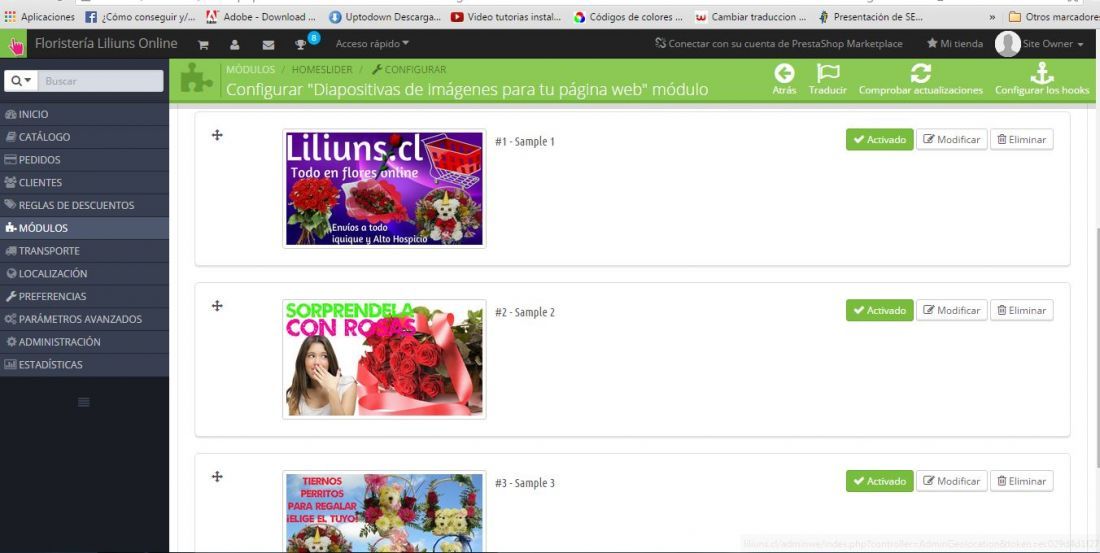The height and width of the screenshot is (553, 1100).
Task: Open search filter dropdown arrow
Action: point(21,81)
